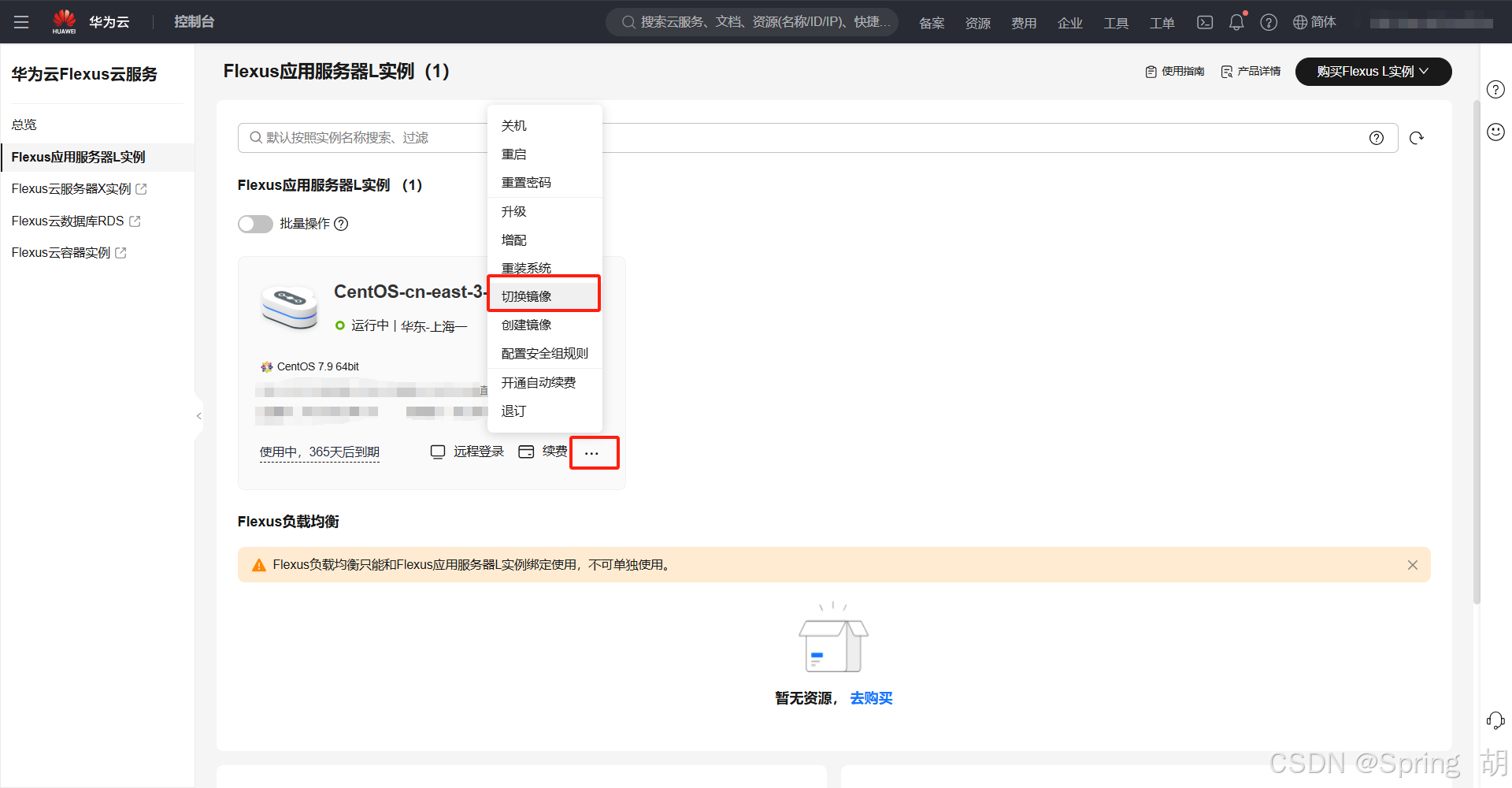Select 退订 menu item
Viewport: 1512px width, 788px height.
(x=544, y=411)
